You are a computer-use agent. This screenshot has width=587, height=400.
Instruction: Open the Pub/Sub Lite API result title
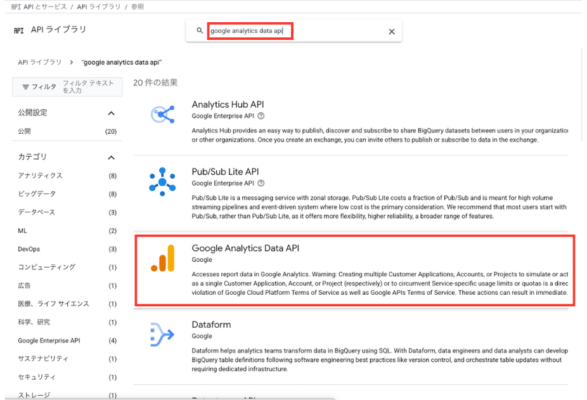225,172
